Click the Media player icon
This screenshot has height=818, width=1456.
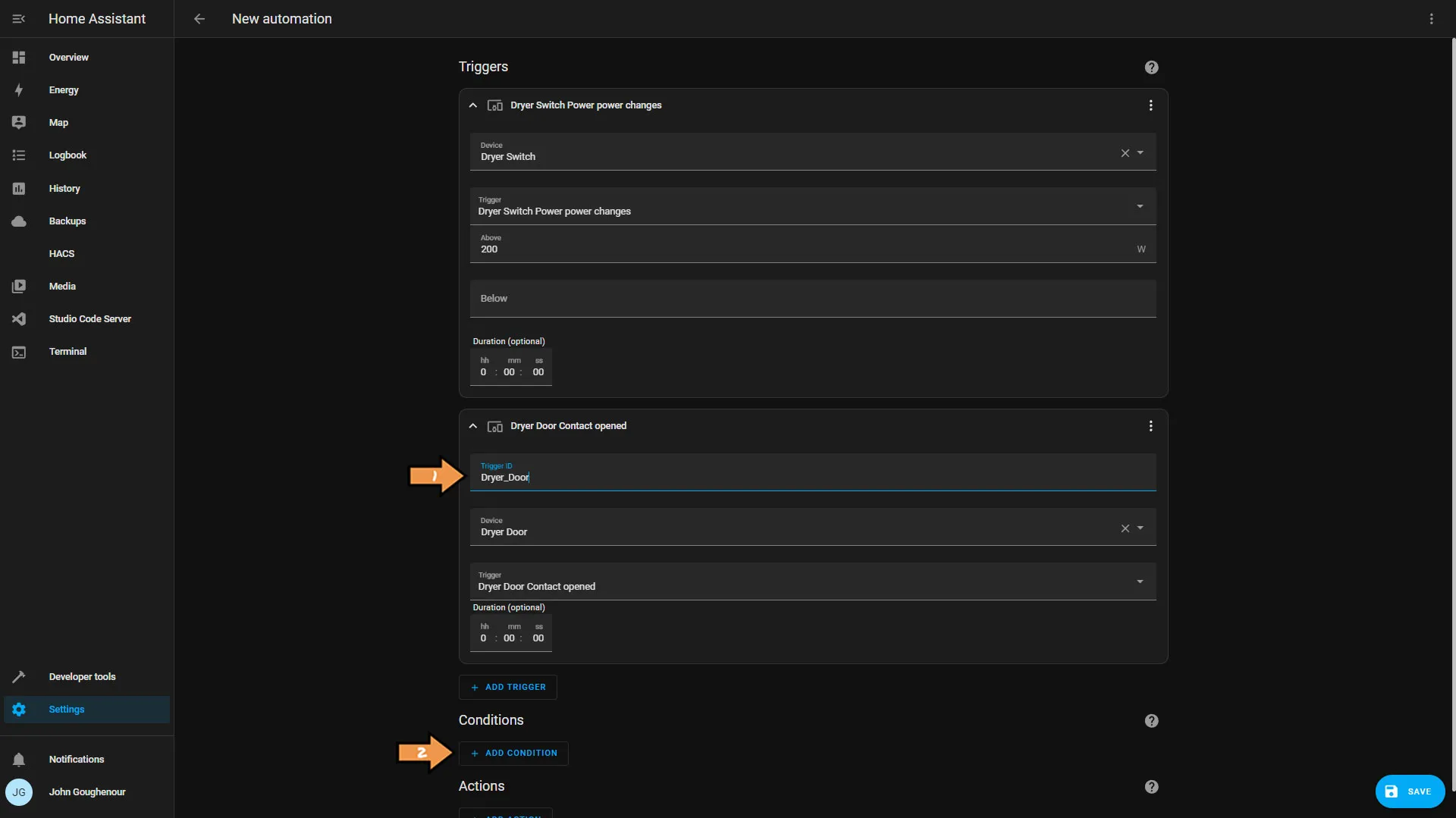coord(19,287)
